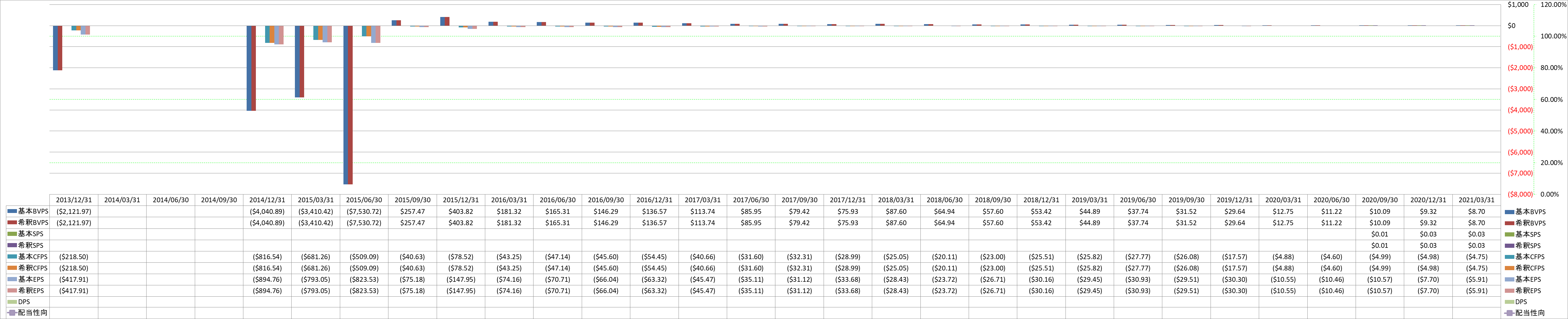This screenshot has height=319, width=1568.
Task: Click 希釈EPS value ($5.91) for 2021/03/31
Action: (x=1476, y=290)
